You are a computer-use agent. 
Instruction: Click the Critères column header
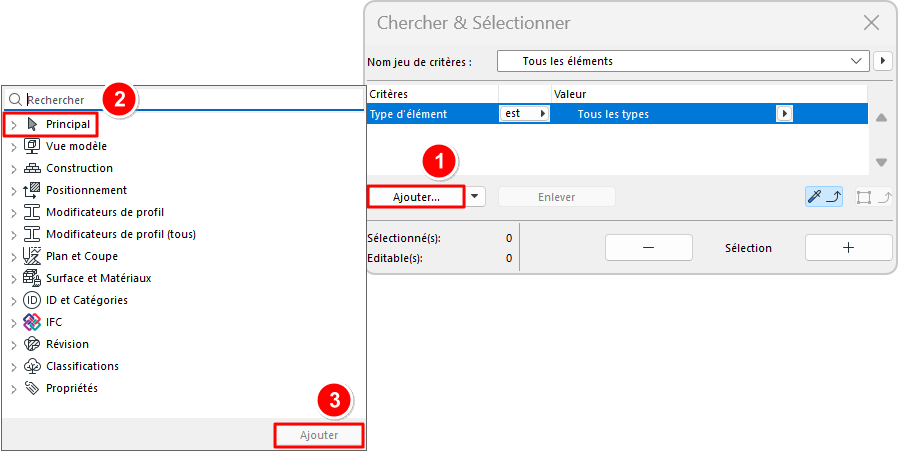pos(432,94)
